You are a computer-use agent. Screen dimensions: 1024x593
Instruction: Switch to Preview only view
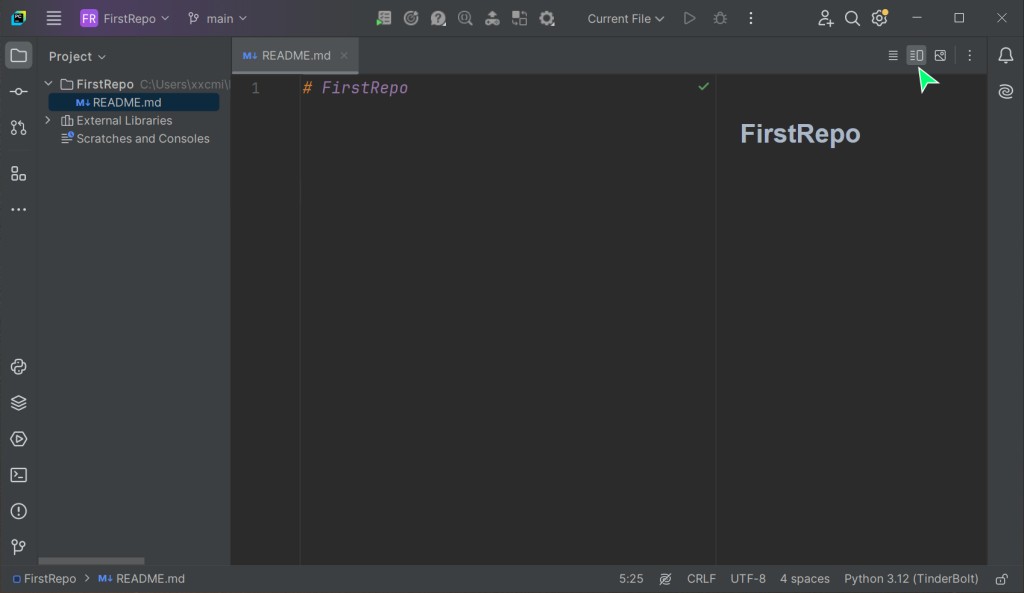click(940, 56)
